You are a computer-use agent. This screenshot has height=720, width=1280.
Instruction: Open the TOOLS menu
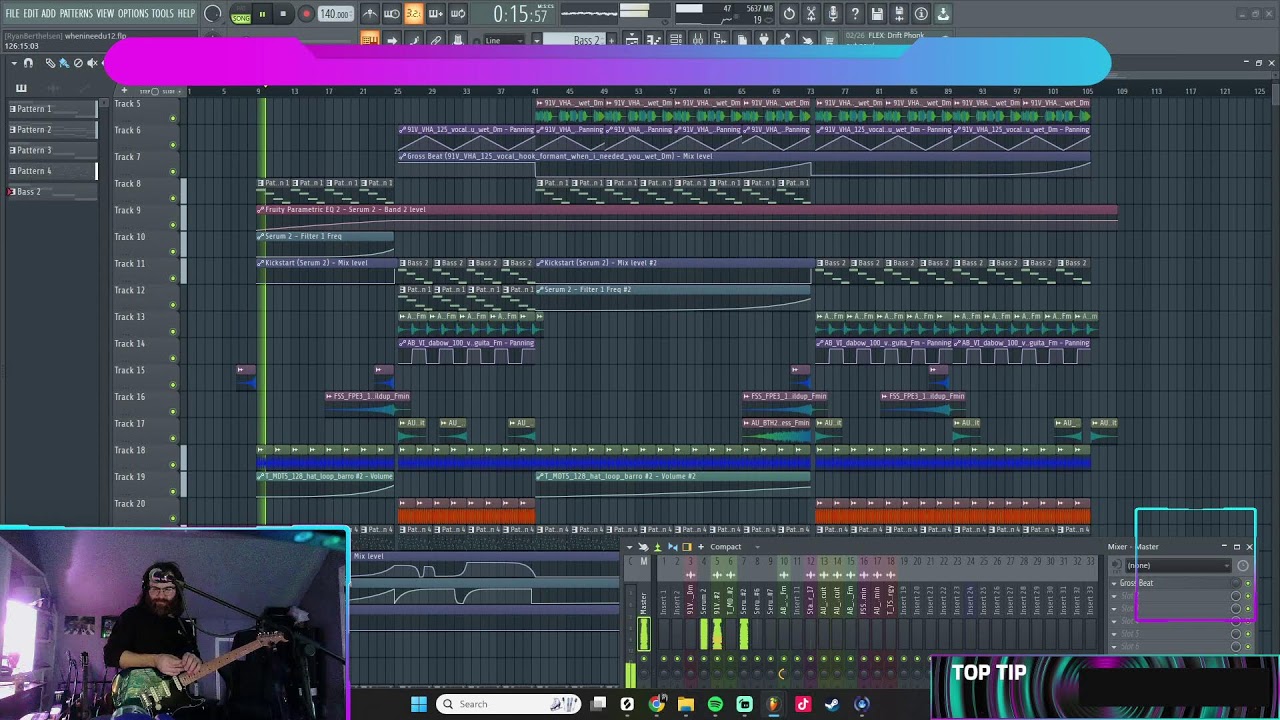(x=162, y=14)
